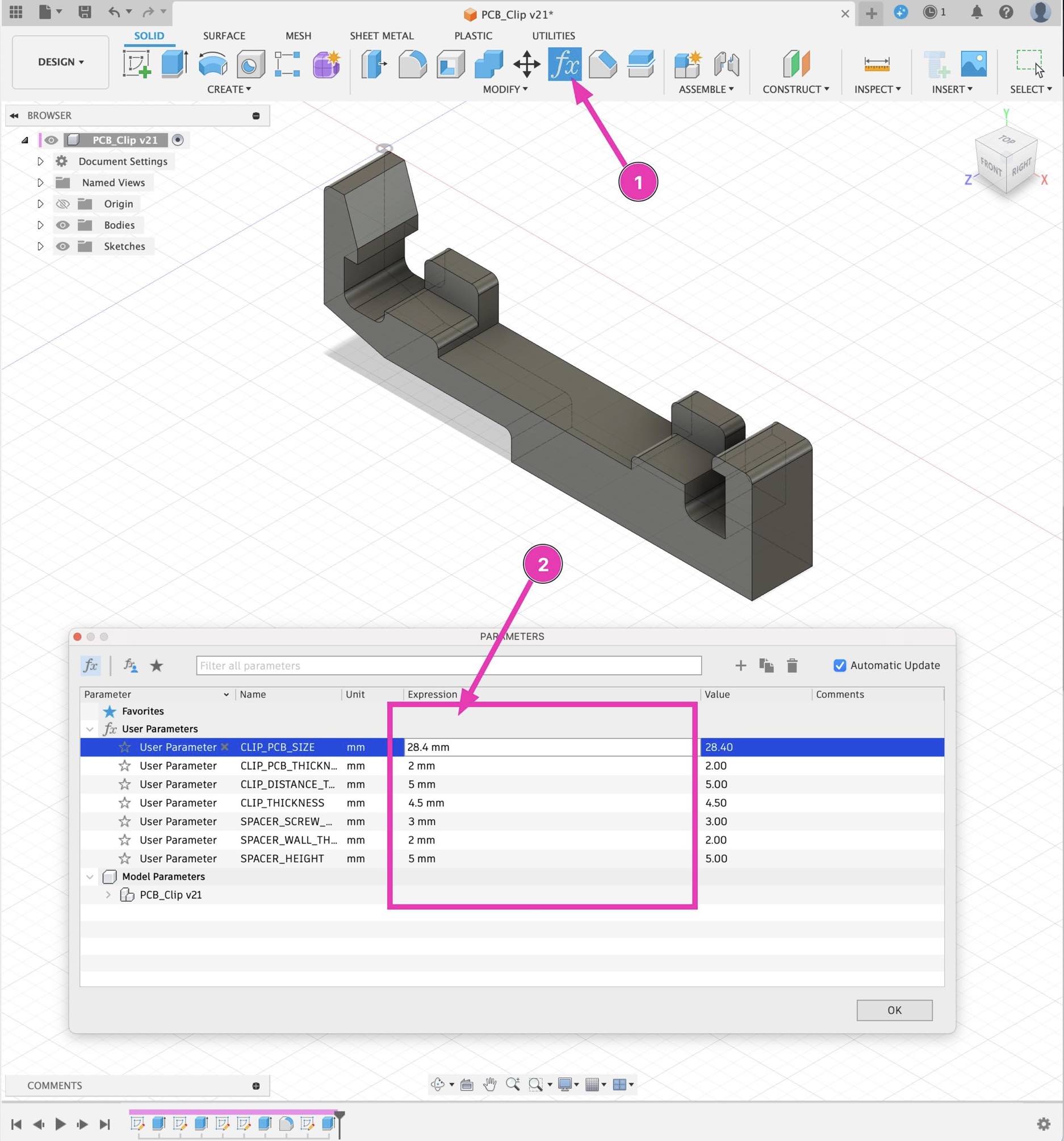The height and width of the screenshot is (1141, 1064).
Task: Open the MODIFY dropdown menu
Action: pyautogui.click(x=505, y=89)
